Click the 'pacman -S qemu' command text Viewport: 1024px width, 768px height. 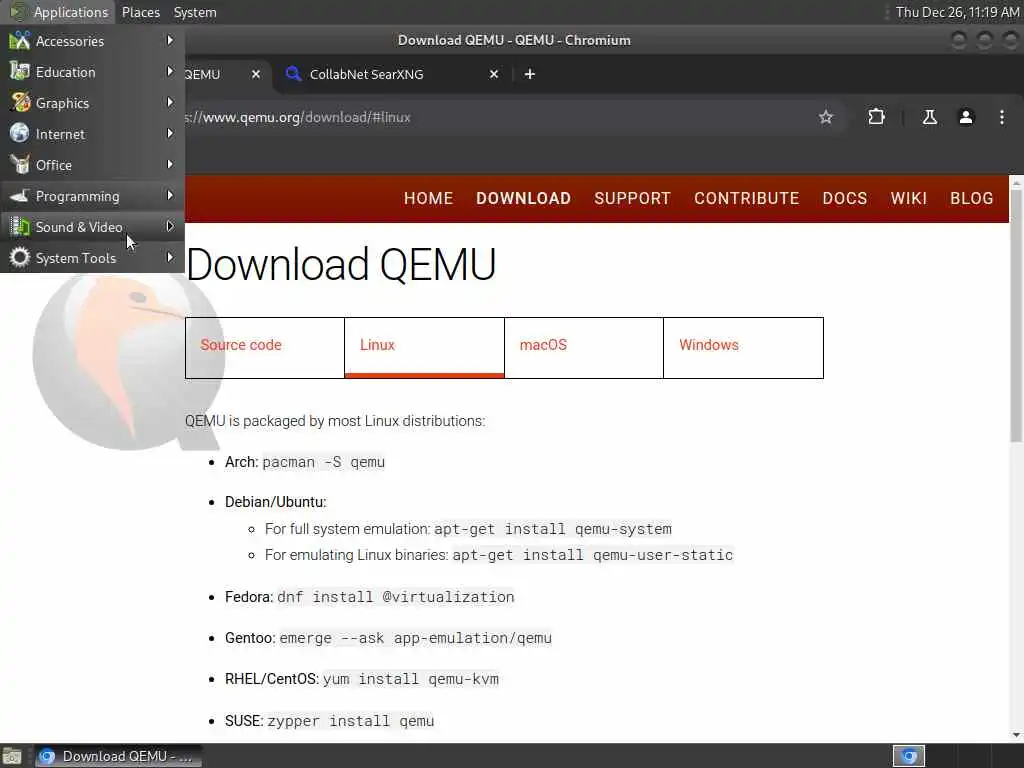pyautogui.click(x=324, y=462)
